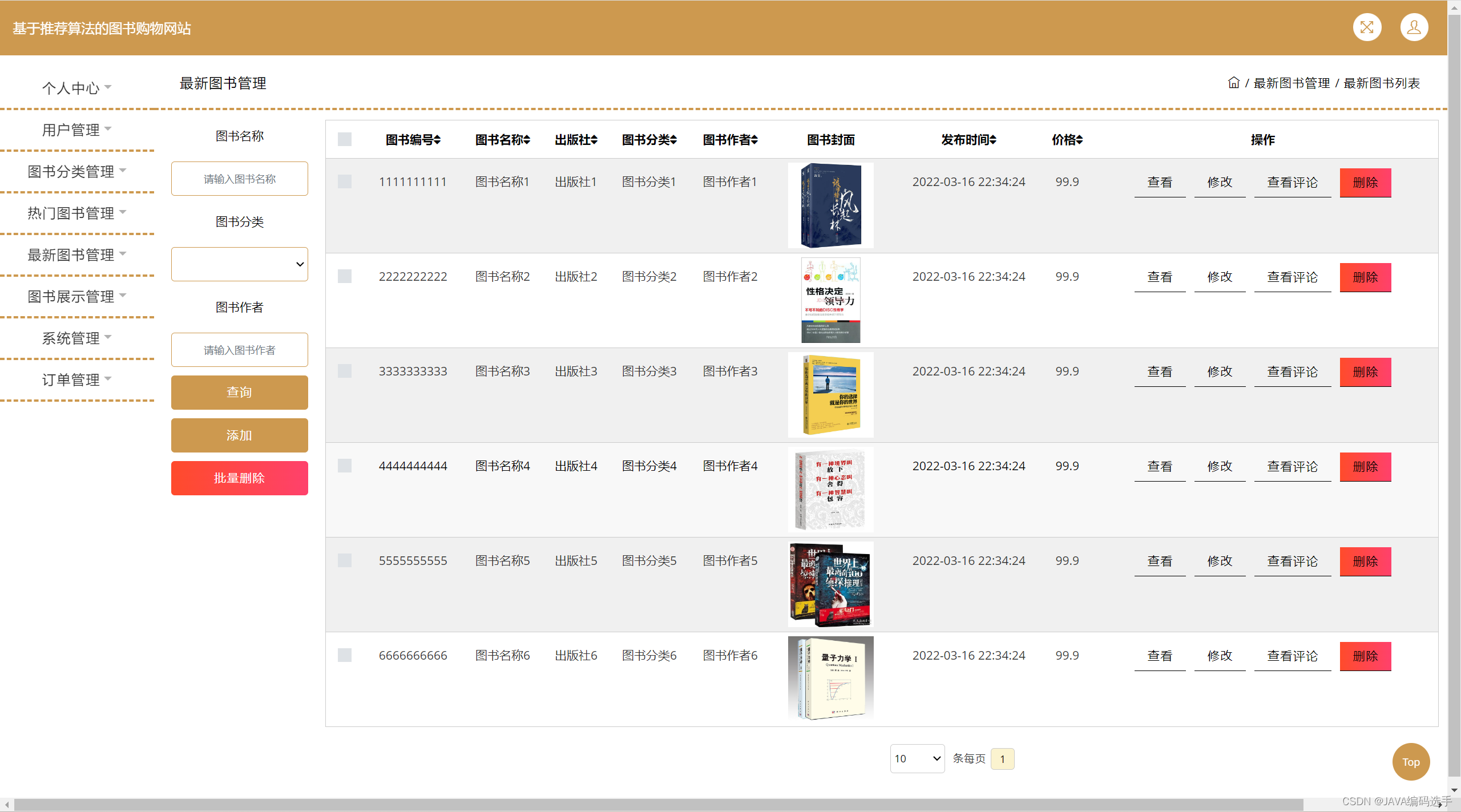Check the row for 1111111111

[345, 181]
